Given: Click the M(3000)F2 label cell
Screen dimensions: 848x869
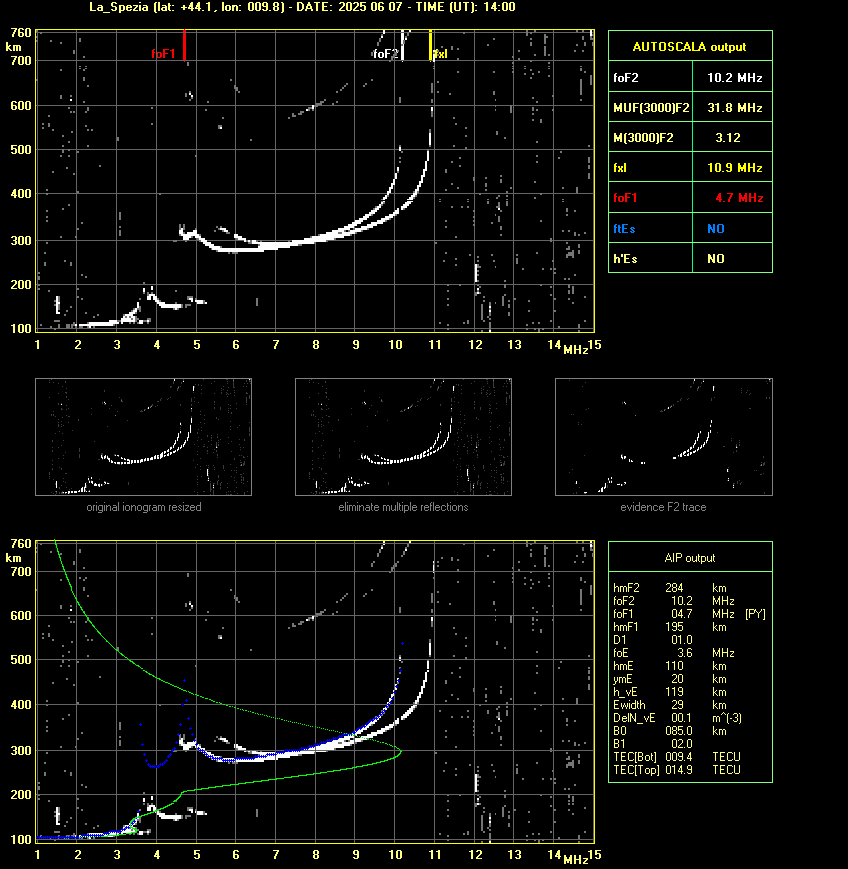Looking at the screenshot, I should 651,137.
